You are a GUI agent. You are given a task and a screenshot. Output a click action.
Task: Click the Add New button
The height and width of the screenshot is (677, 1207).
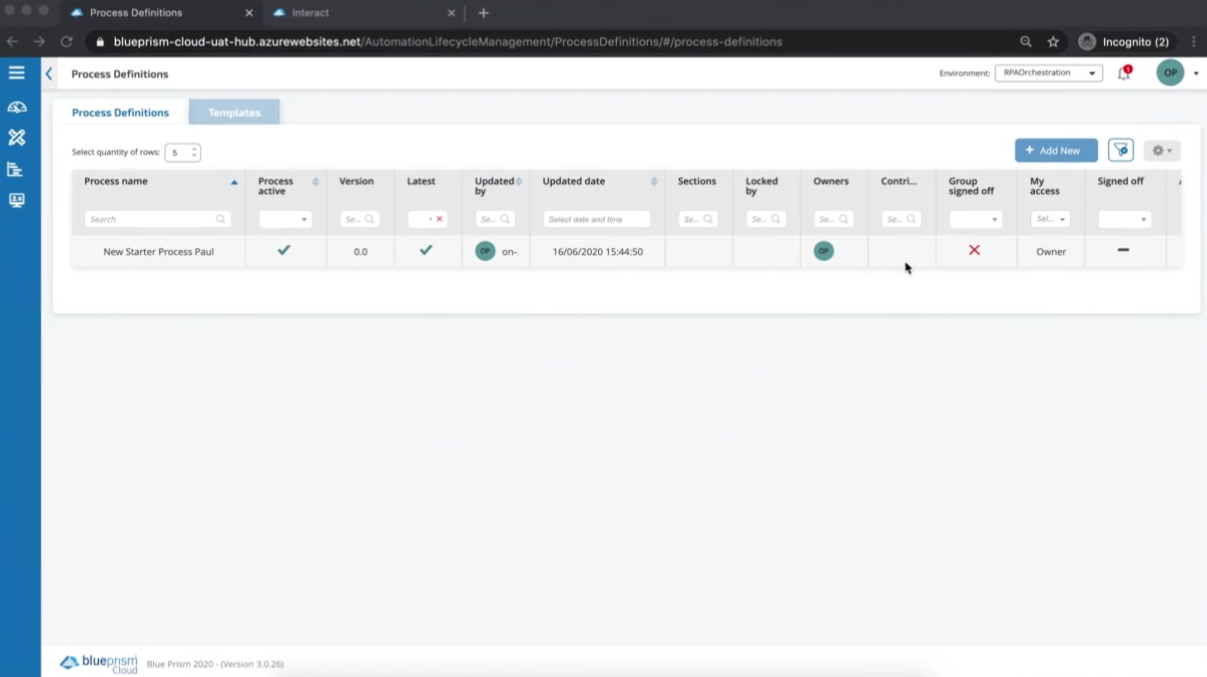[x=1055, y=149]
